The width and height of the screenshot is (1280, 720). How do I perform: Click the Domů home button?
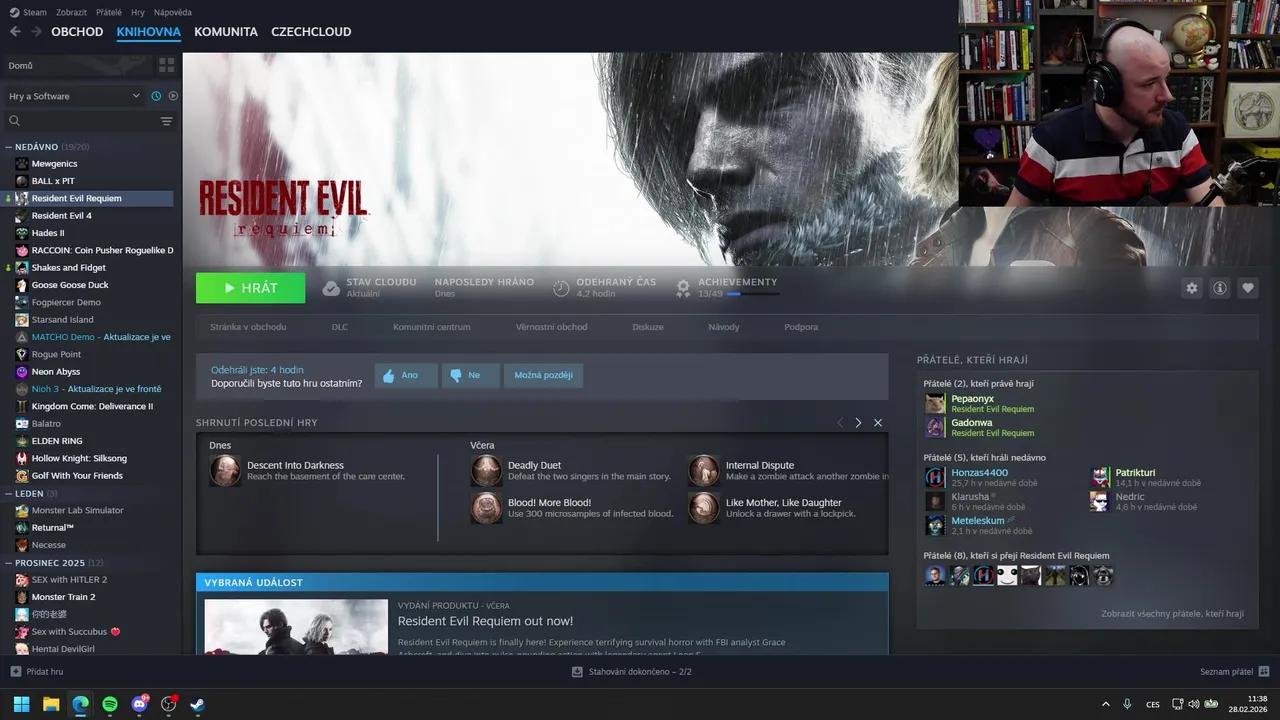(76, 65)
